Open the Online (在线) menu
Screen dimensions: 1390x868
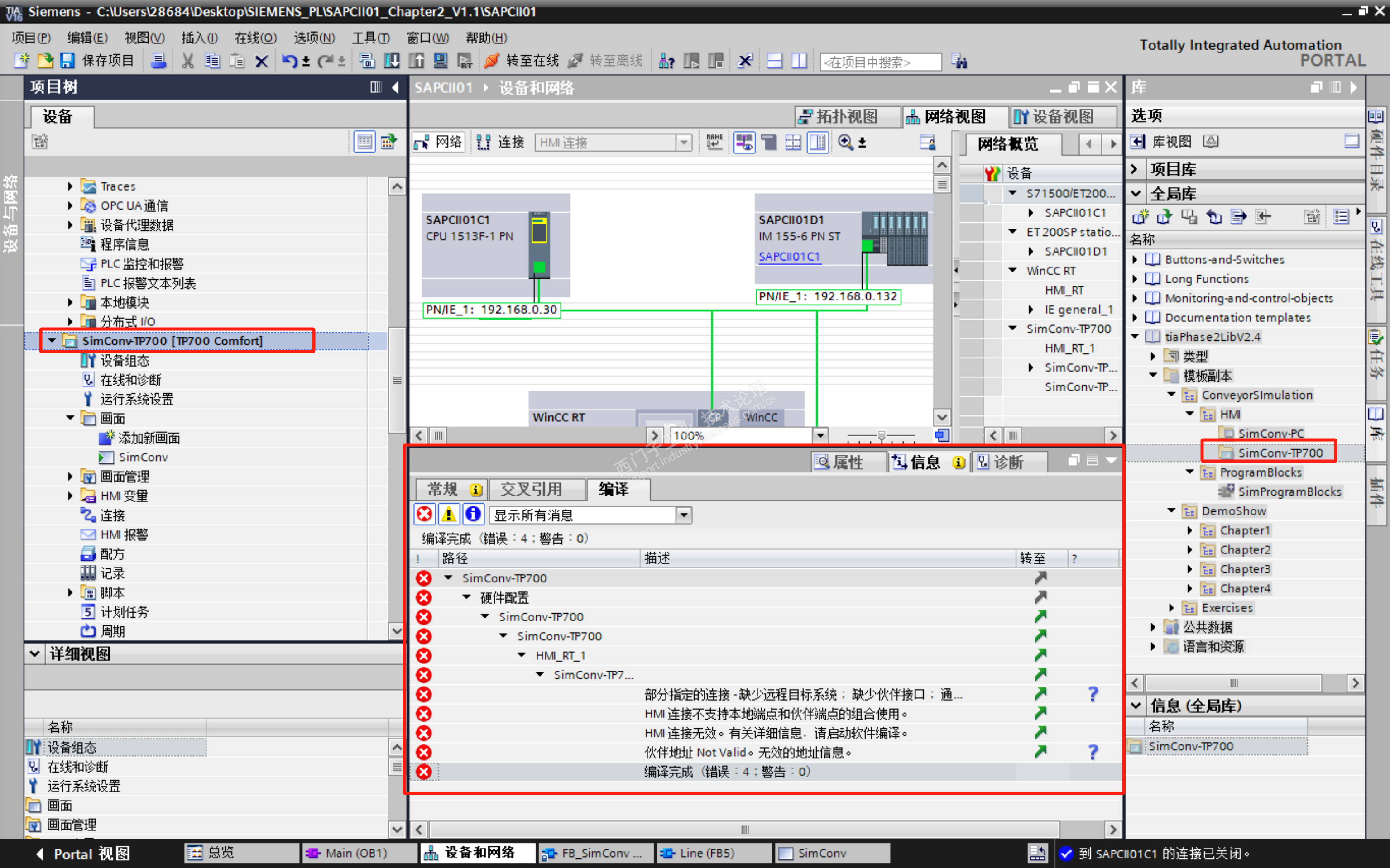click(255, 38)
